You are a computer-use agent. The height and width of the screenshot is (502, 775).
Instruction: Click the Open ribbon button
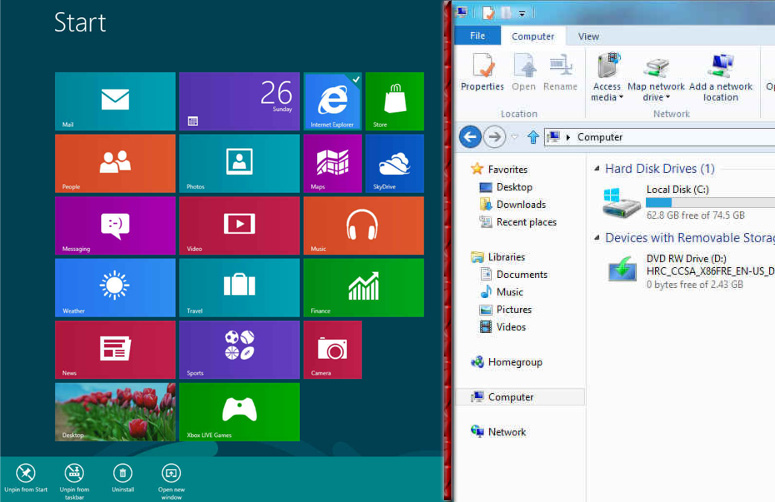[523, 73]
